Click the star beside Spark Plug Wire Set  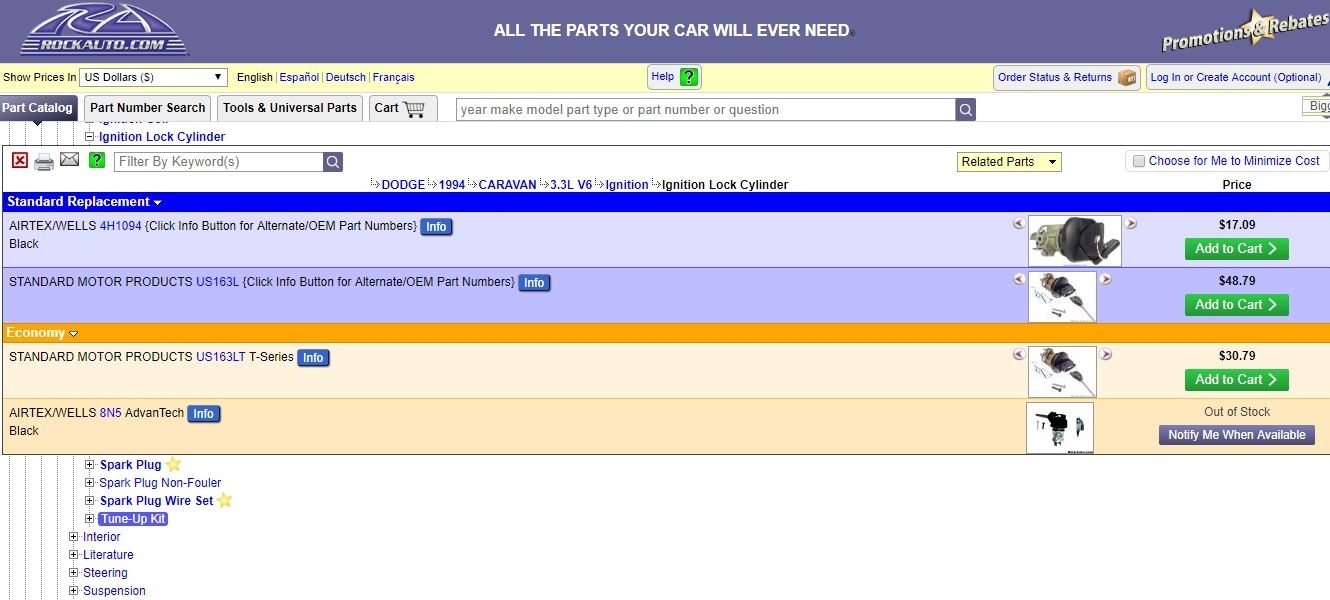[x=224, y=500]
